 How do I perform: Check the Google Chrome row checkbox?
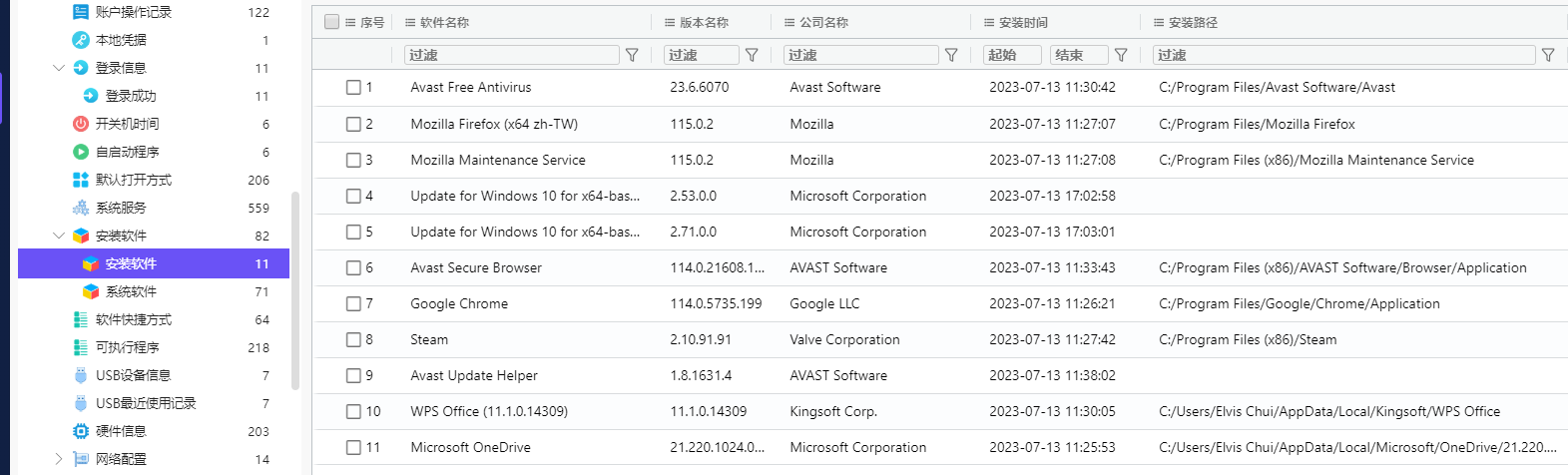(x=353, y=303)
